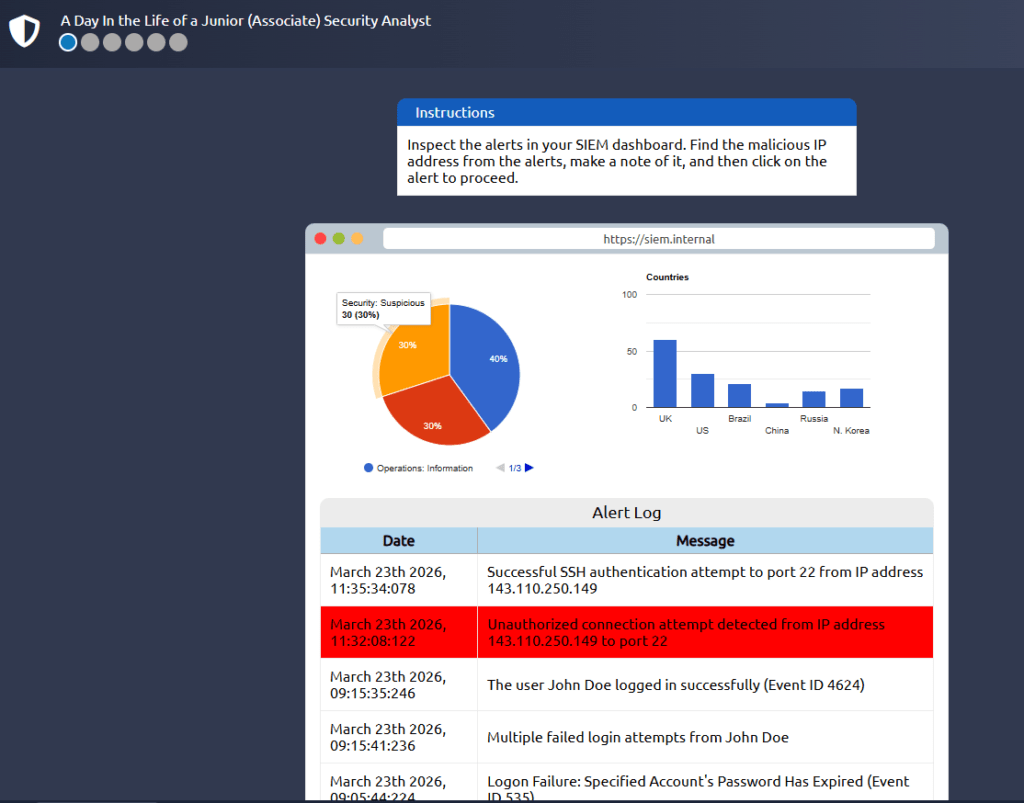This screenshot has height=803, width=1024.
Task: Click the red window dot of SIEM browser
Action: [321, 239]
